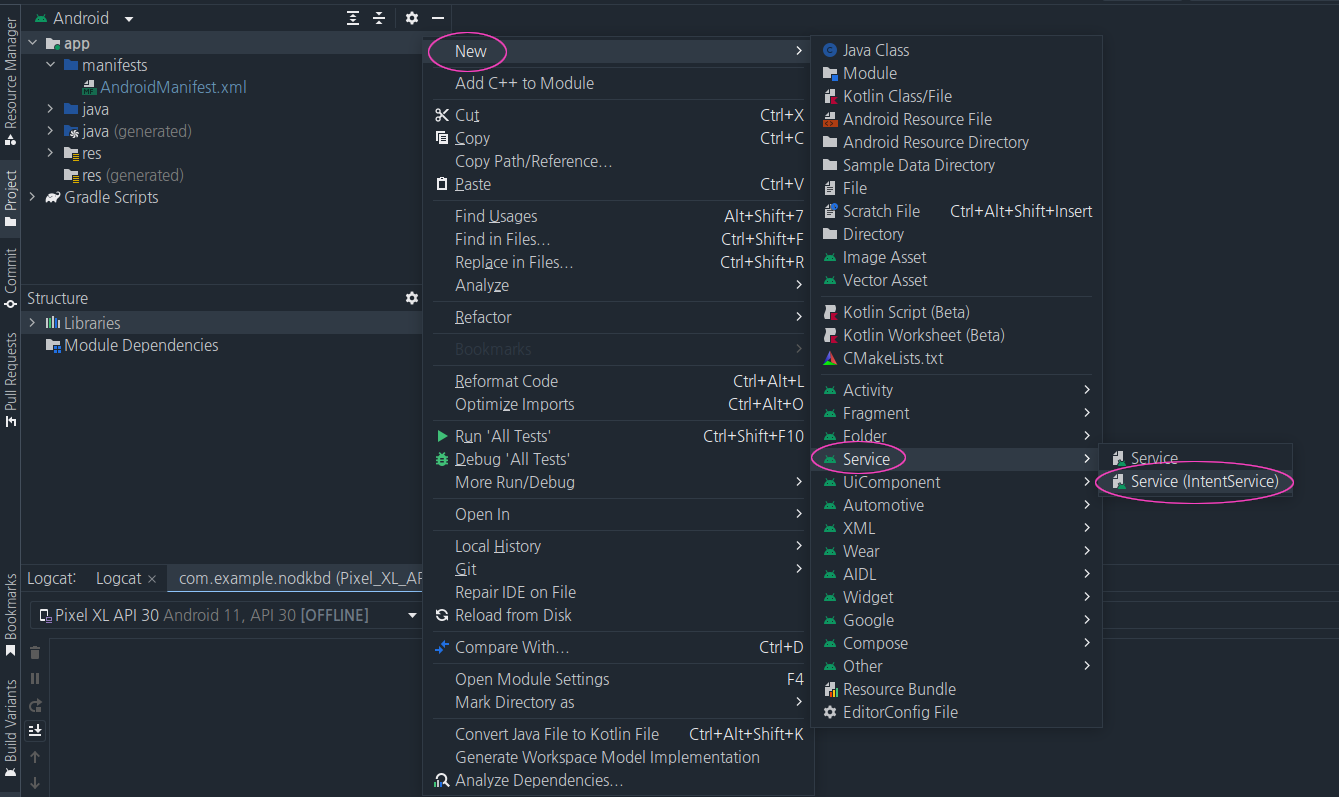
Task: Run 'All Tests' menu item
Action: click(x=618, y=436)
